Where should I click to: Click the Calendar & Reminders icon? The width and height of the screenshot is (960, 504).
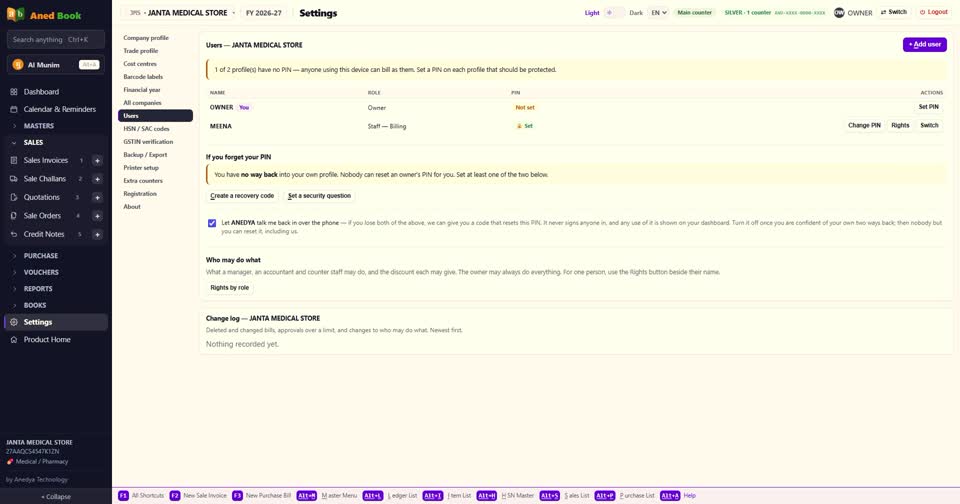13,110
